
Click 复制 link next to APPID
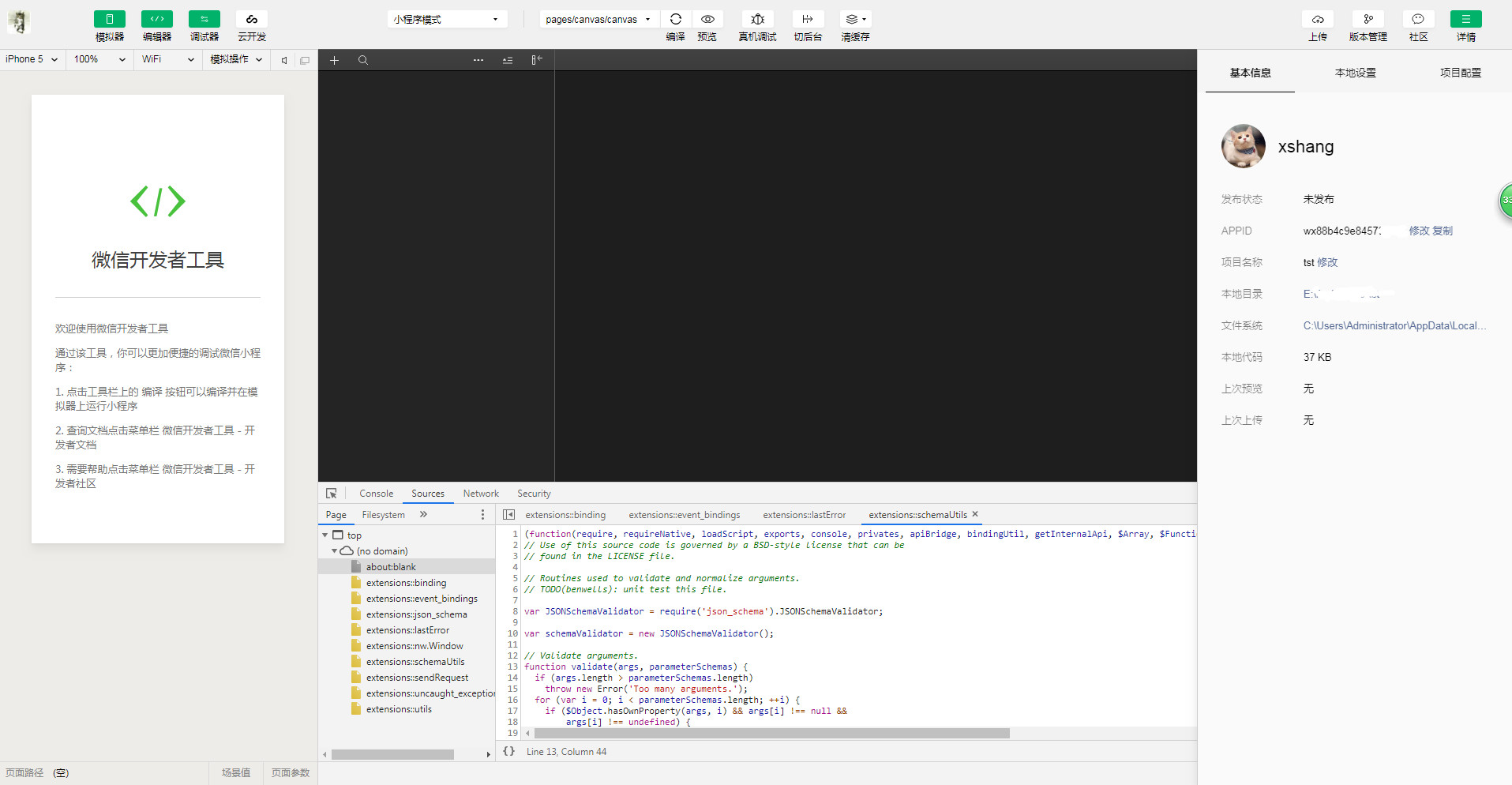coord(1443,231)
